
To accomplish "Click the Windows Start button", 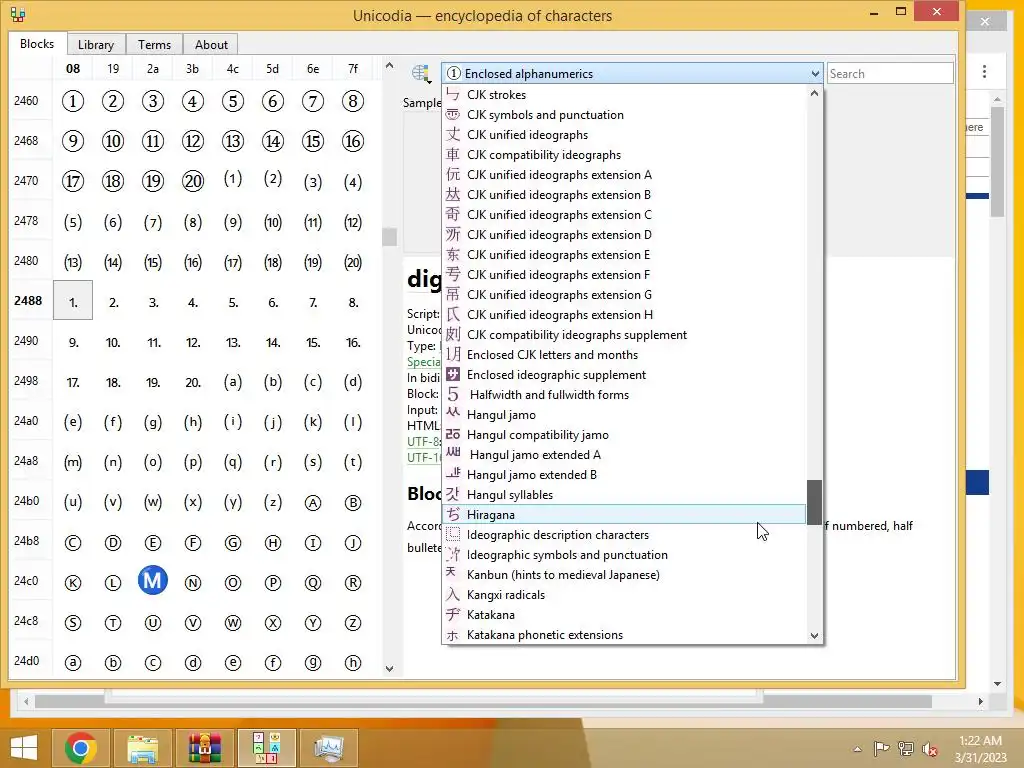I will [x=24, y=748].
